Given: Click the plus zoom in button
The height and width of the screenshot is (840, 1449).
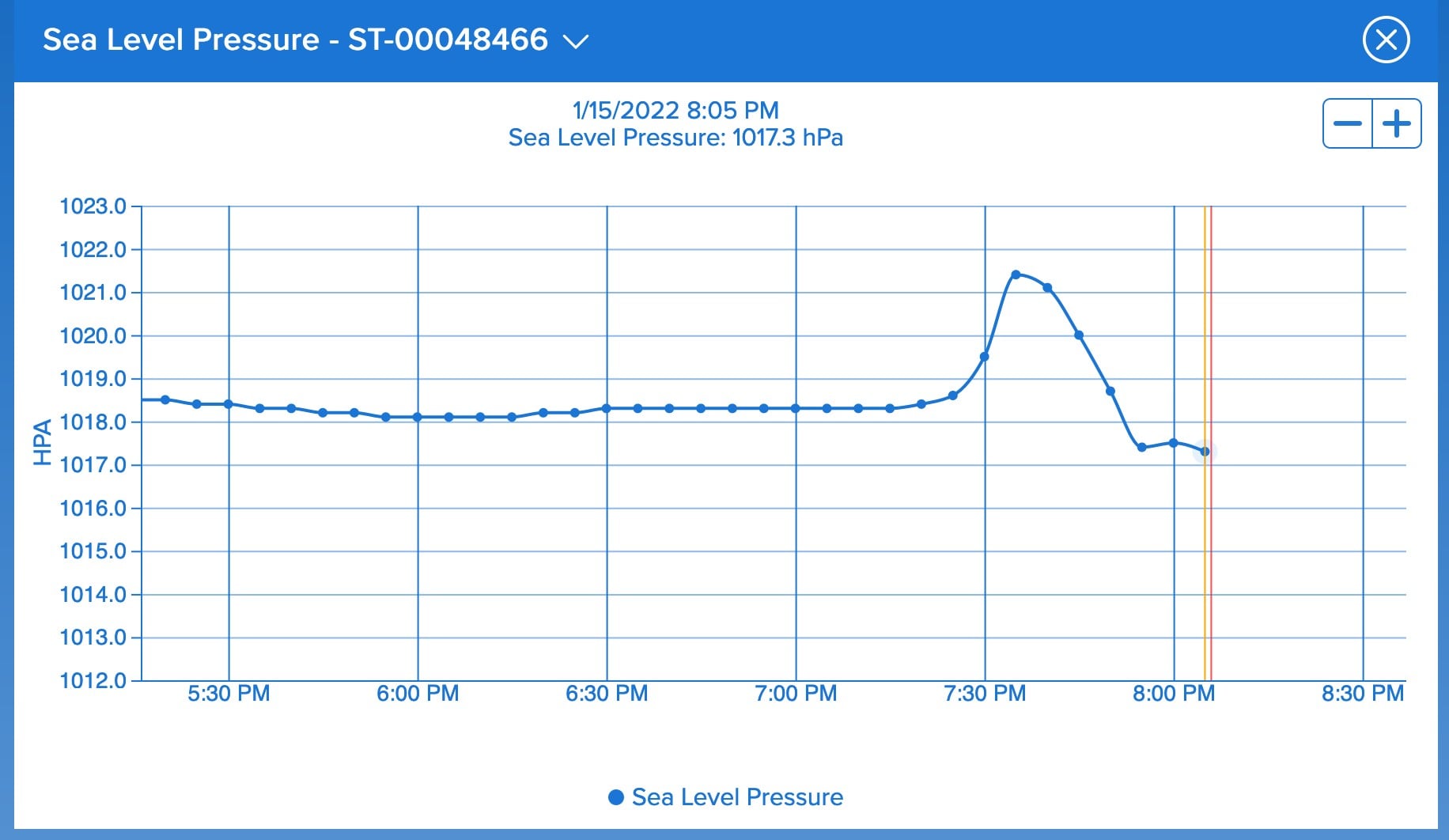Looking at the screenshot, I should 1397,123.
